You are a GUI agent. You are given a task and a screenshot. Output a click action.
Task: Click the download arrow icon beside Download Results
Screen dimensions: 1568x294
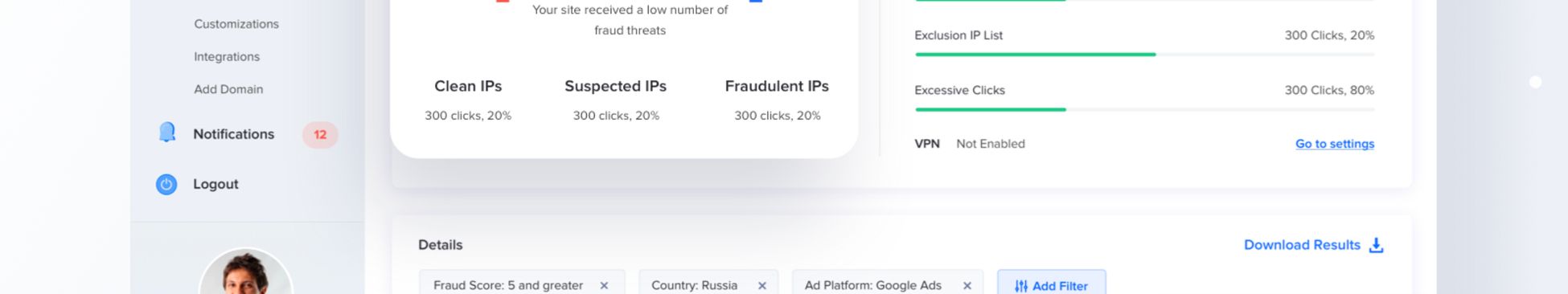point(1376,245)
